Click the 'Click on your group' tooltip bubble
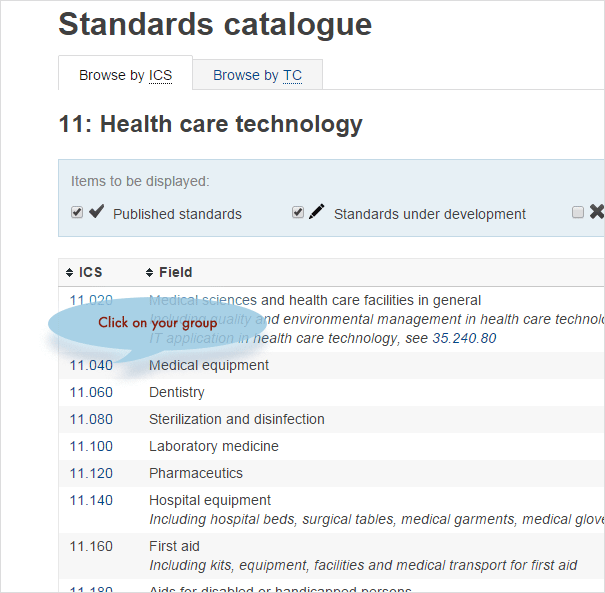The image size is (605, 593). click(157, 324)
